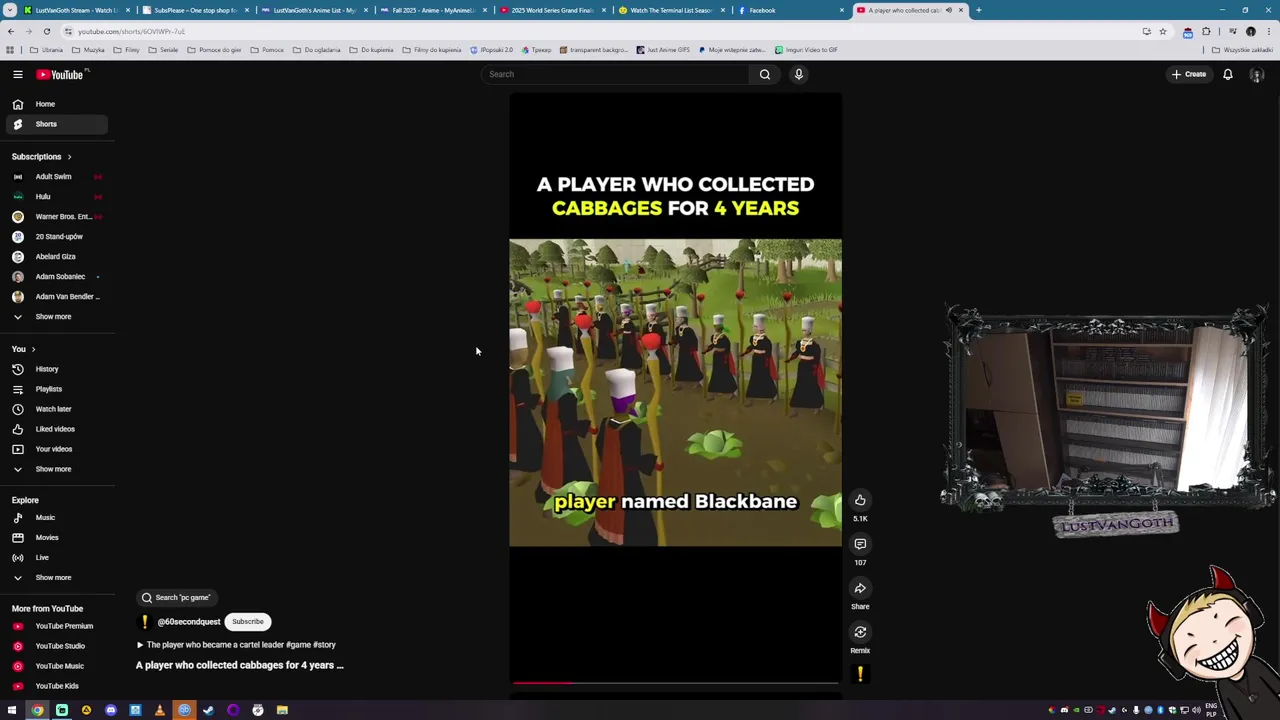Seek on the Short's red progress bar
1280x720 pixels.
tap(675, 683)
